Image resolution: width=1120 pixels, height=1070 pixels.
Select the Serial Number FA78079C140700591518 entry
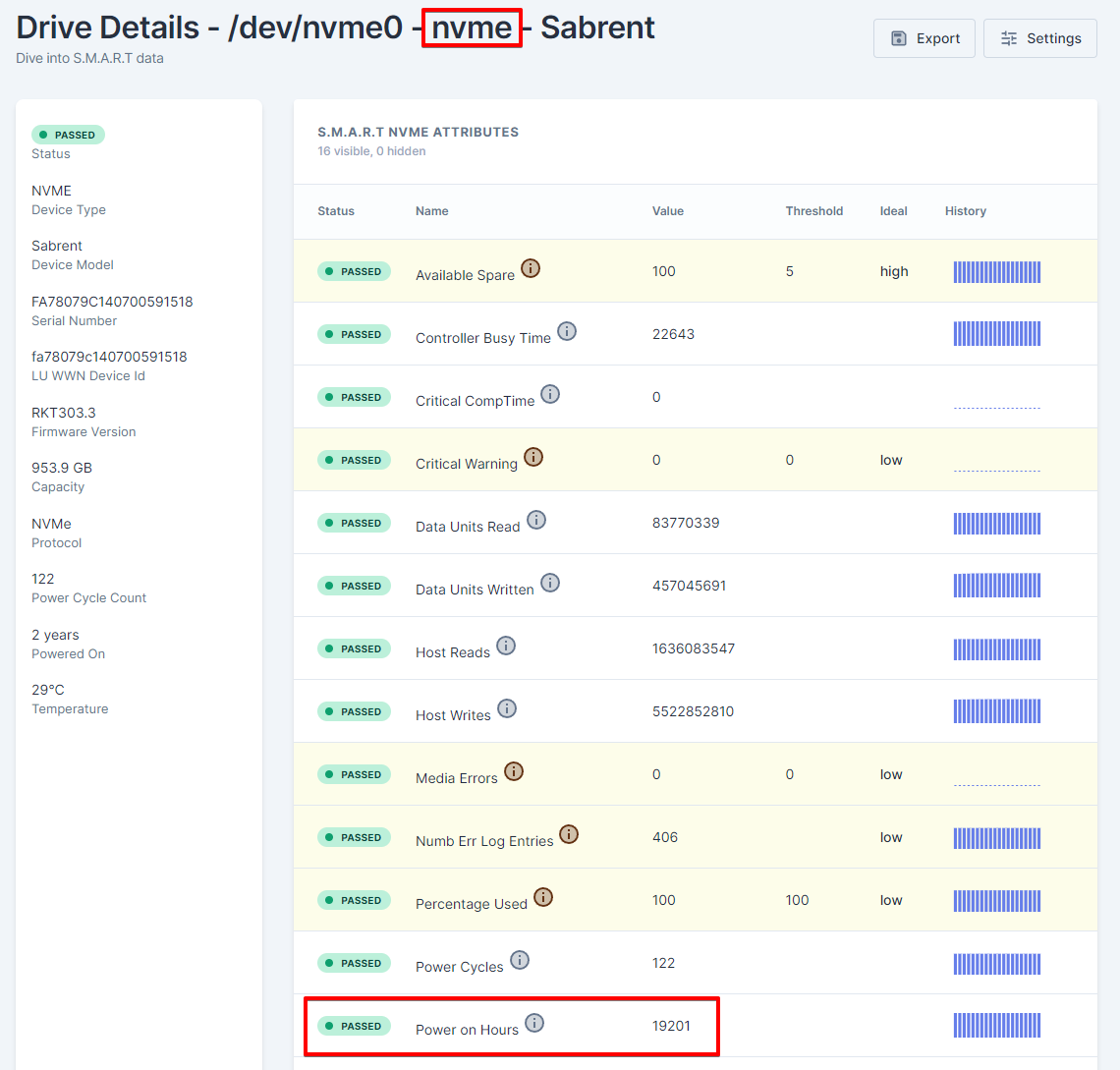tap(112, 301)
